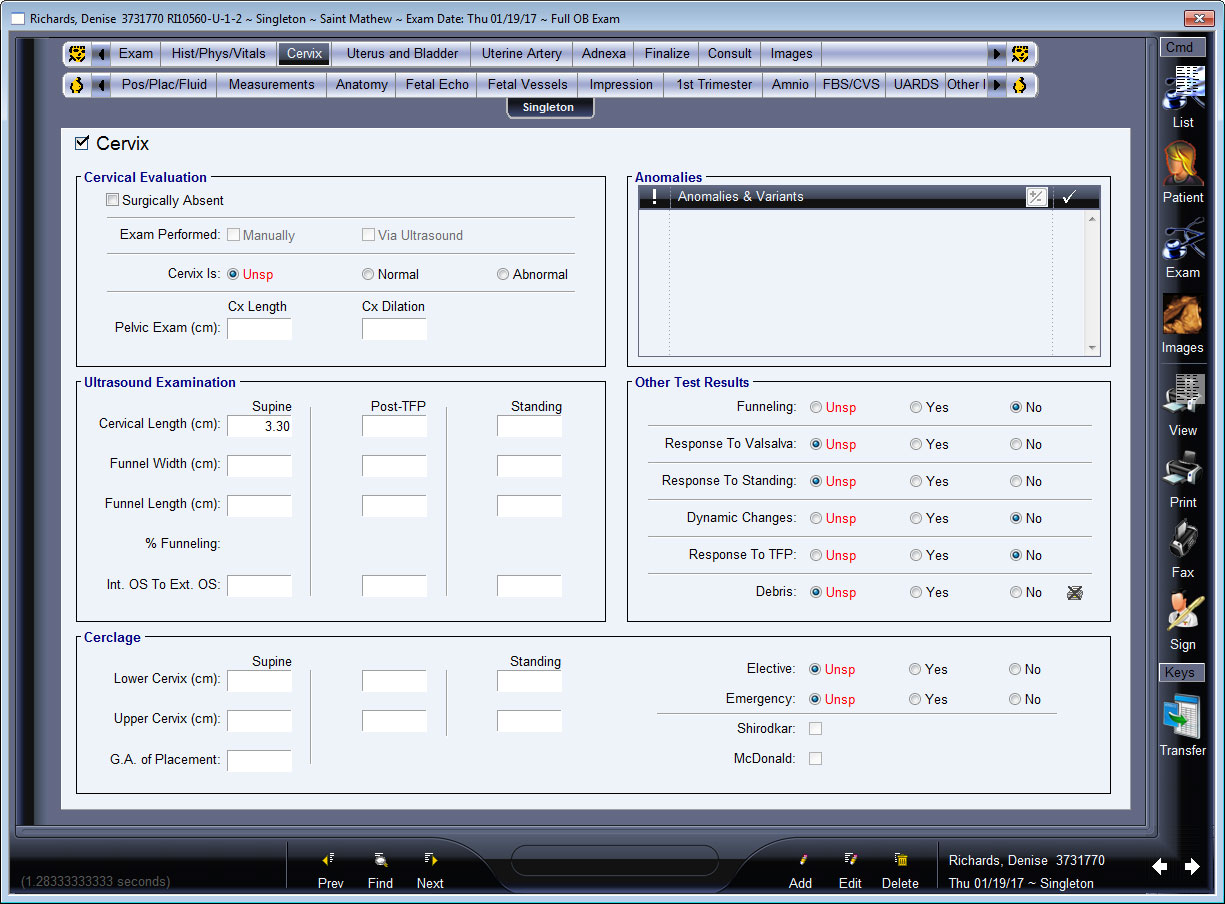Click the Cx Dilation input field
Viewport: 1225px width, 904px height.
click(394, 329)
